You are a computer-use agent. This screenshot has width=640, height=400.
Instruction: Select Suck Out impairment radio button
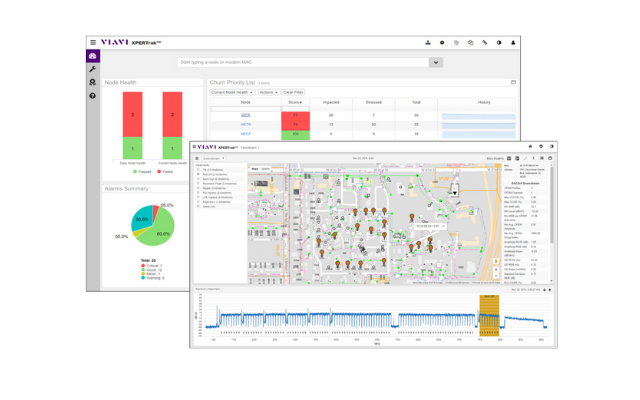click(x=198, y=179)
